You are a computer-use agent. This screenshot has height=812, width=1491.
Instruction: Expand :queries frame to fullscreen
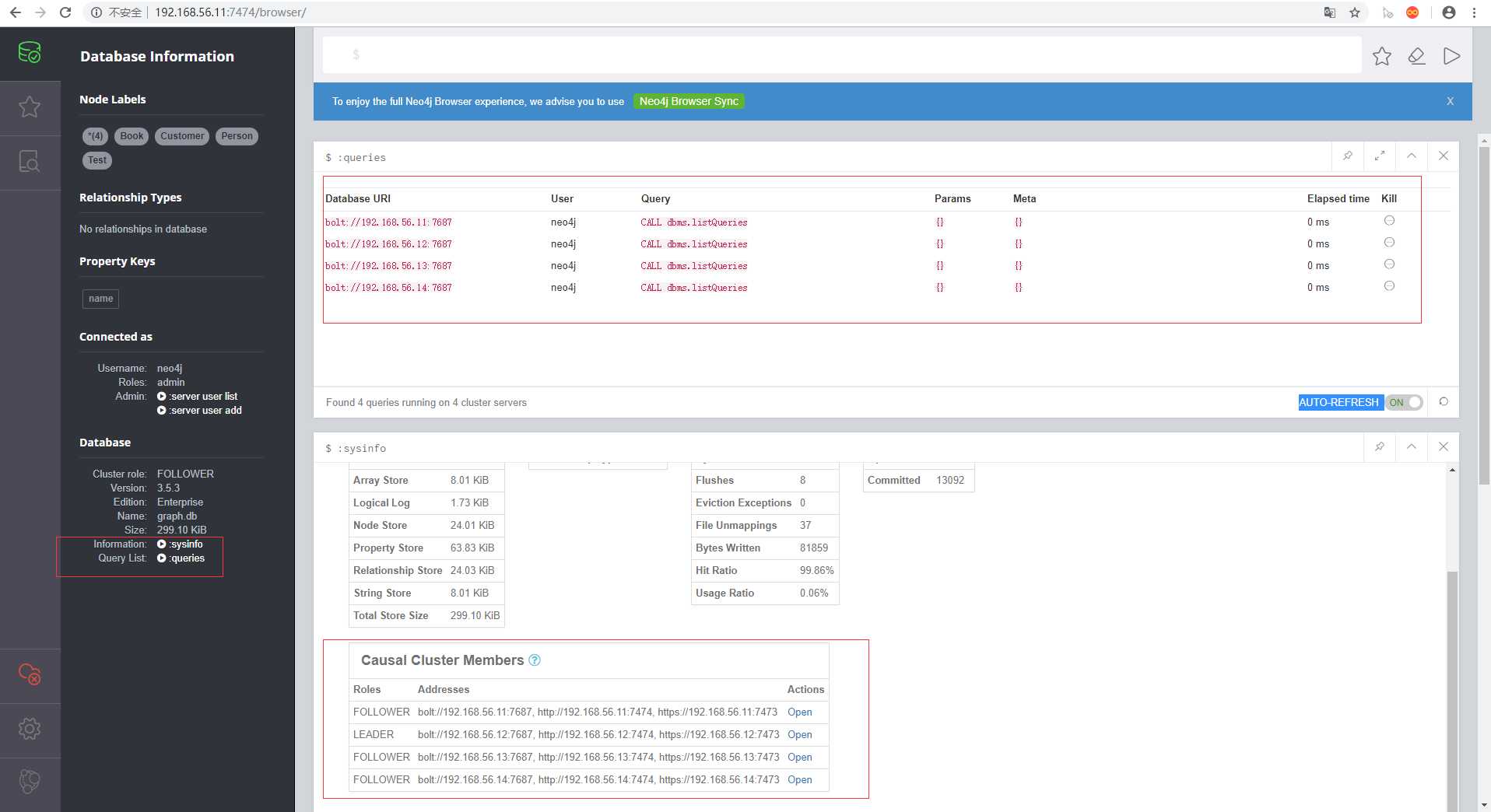(x=1380, y=156)
